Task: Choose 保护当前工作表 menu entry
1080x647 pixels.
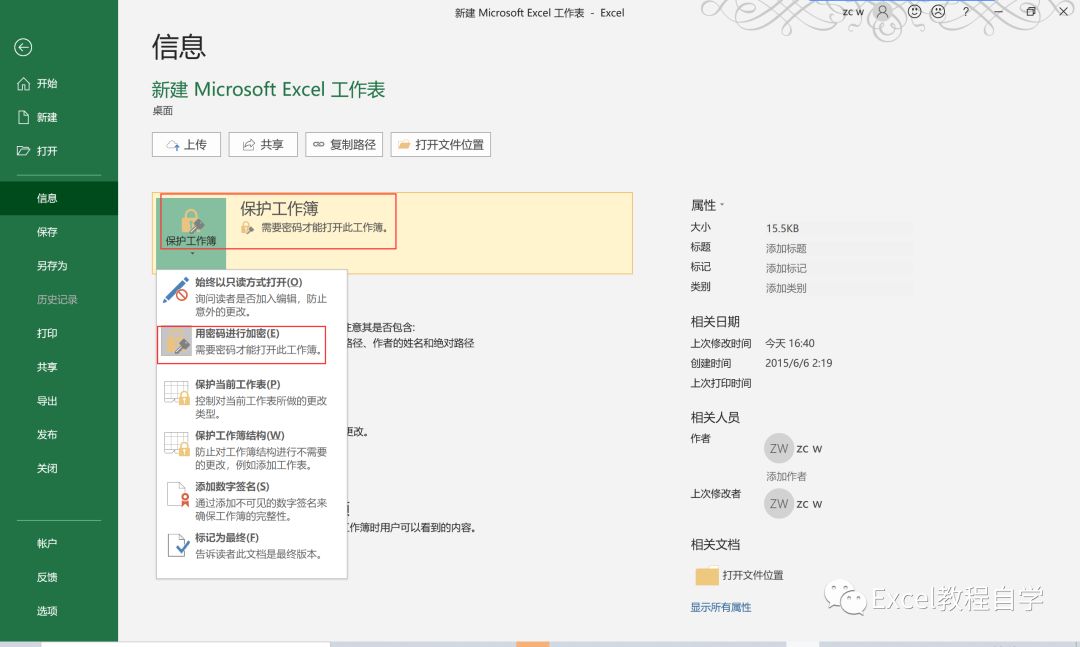Action: [251, 399]
